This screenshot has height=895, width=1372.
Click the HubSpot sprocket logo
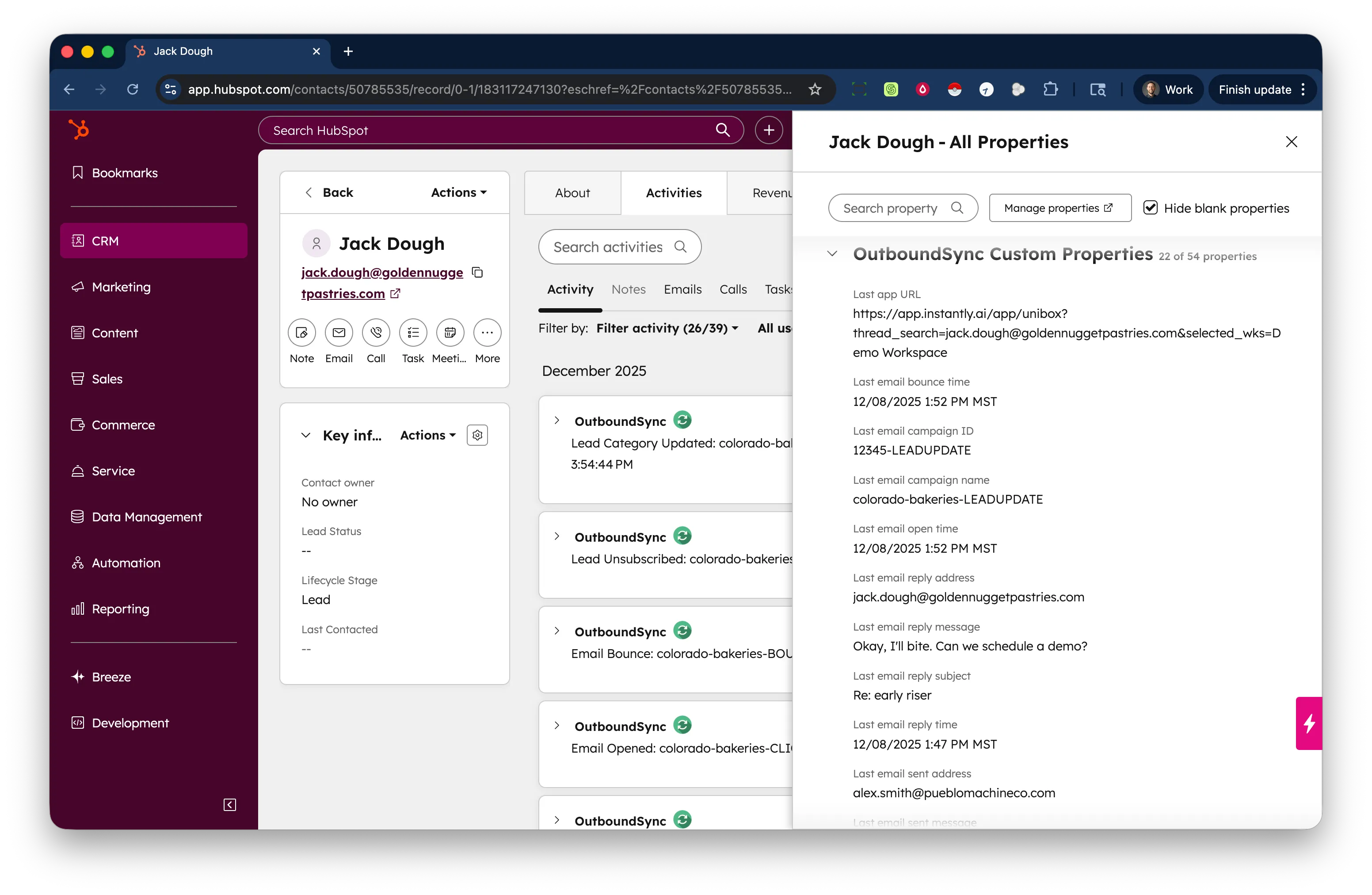78,129
